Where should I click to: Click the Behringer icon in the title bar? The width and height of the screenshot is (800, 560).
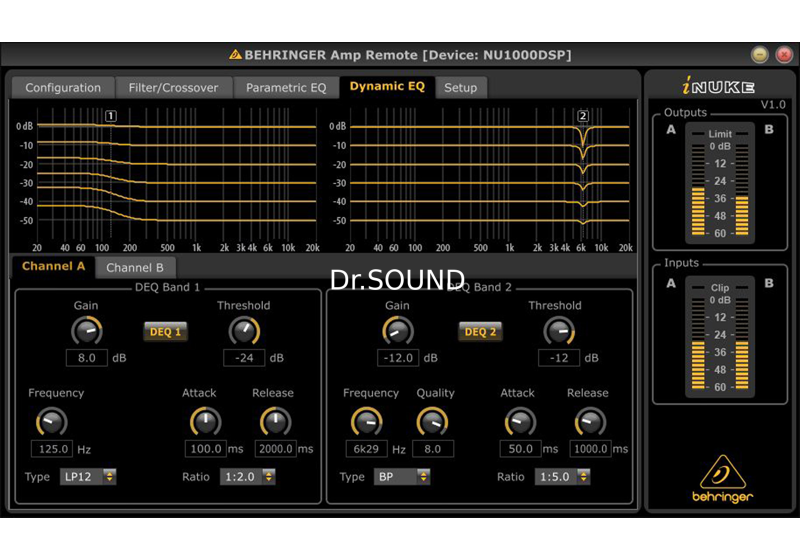(235, 55)
